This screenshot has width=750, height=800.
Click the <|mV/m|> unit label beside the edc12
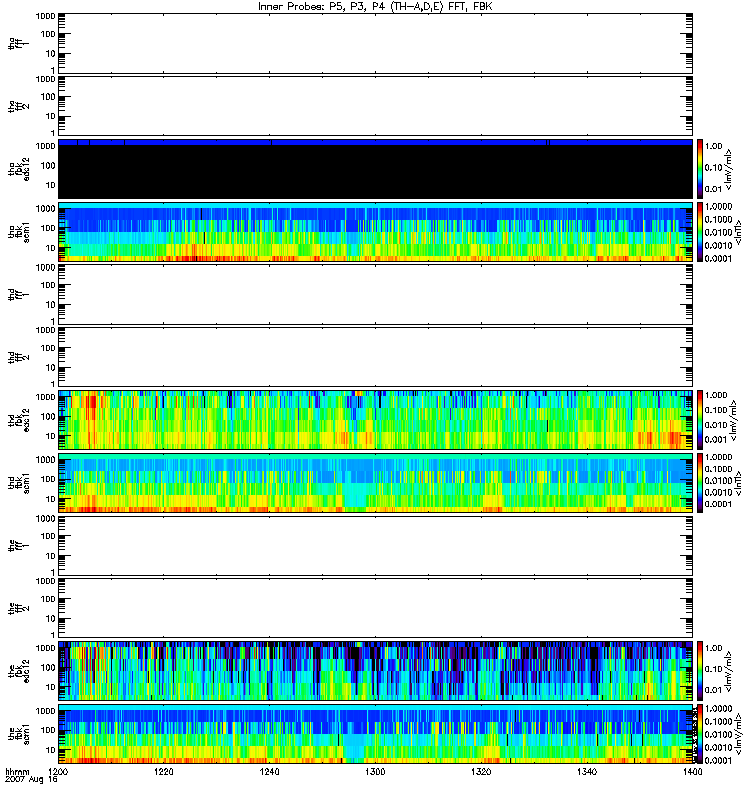(x=729, y=671)
